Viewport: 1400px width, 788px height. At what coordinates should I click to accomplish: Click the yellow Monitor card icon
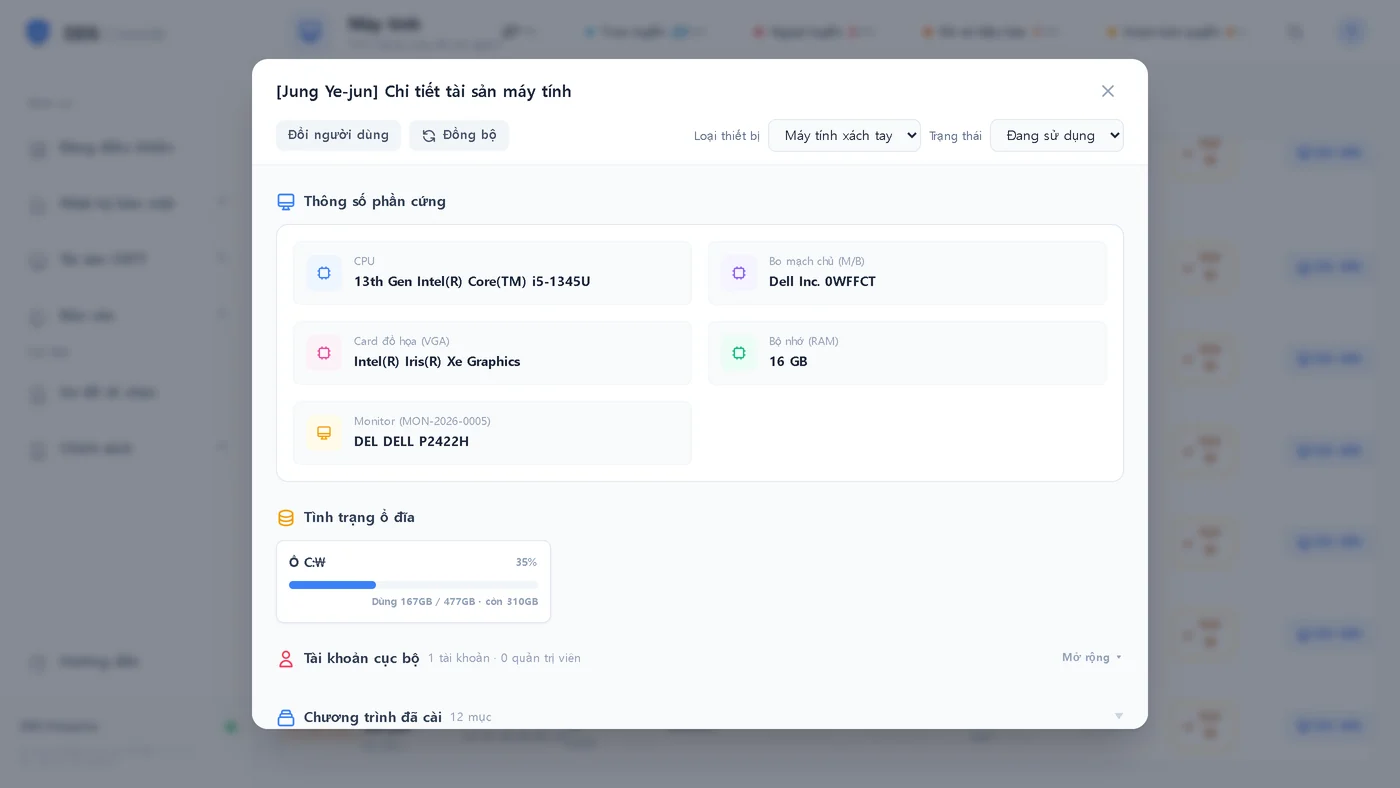pyautogui.click(x=324, y=433)
